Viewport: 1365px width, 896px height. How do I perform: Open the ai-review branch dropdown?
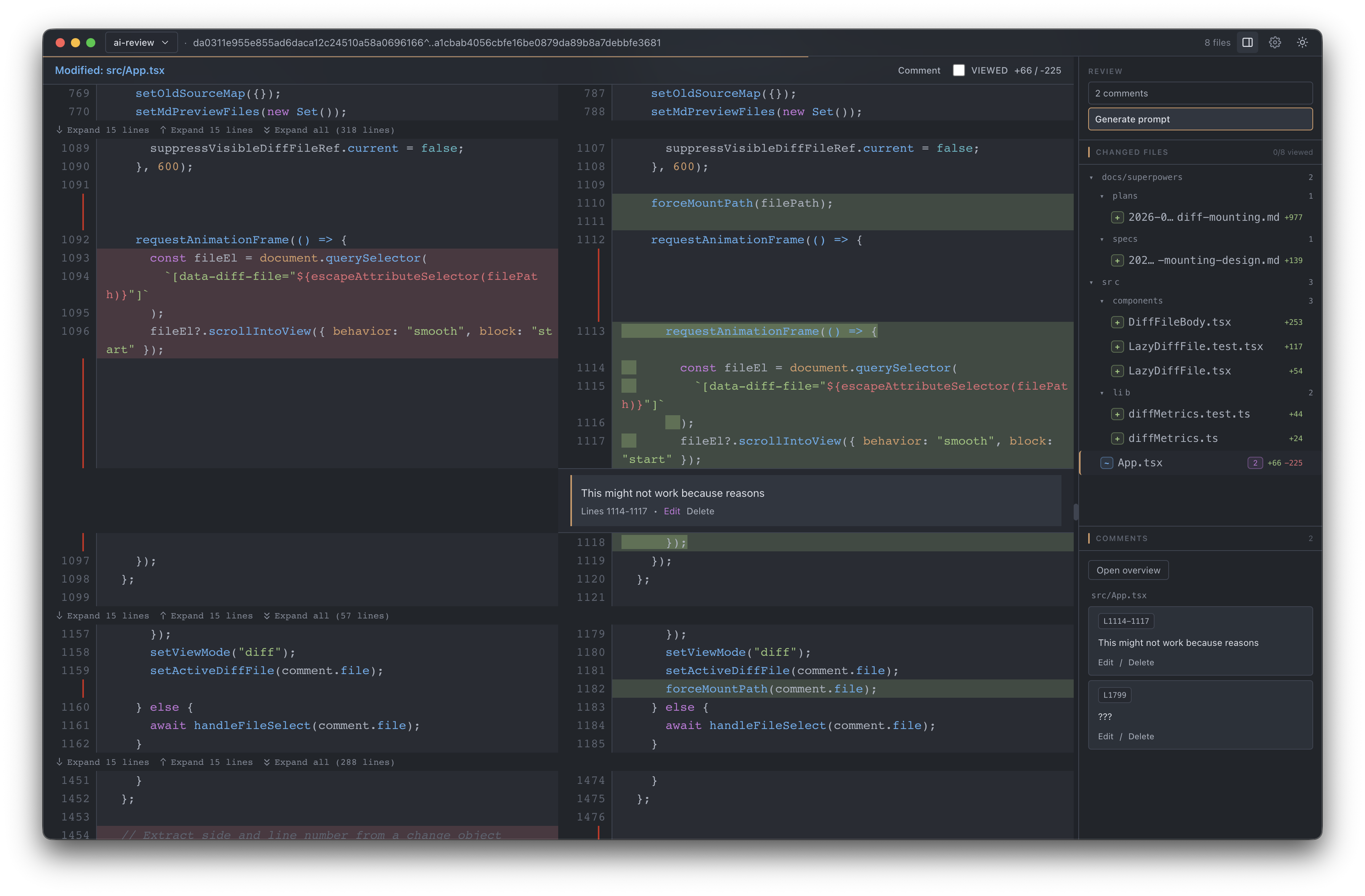(x=141, y=42)
